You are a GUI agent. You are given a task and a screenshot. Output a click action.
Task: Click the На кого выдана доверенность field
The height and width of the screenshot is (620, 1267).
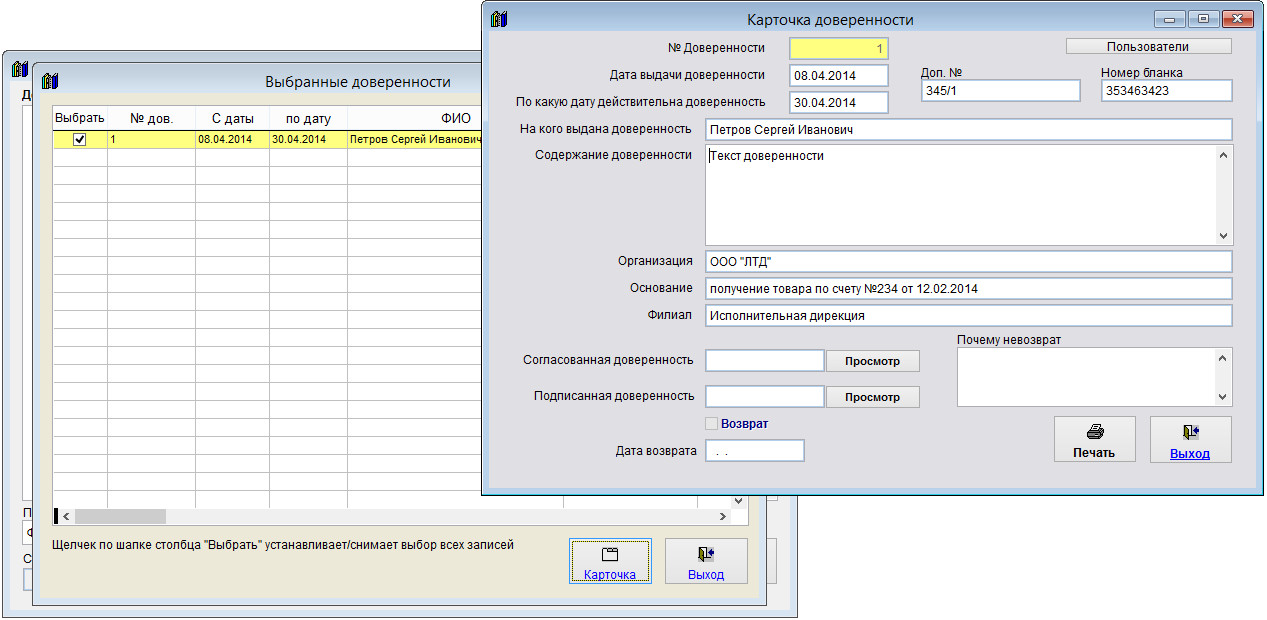click(x=968, y=129)
